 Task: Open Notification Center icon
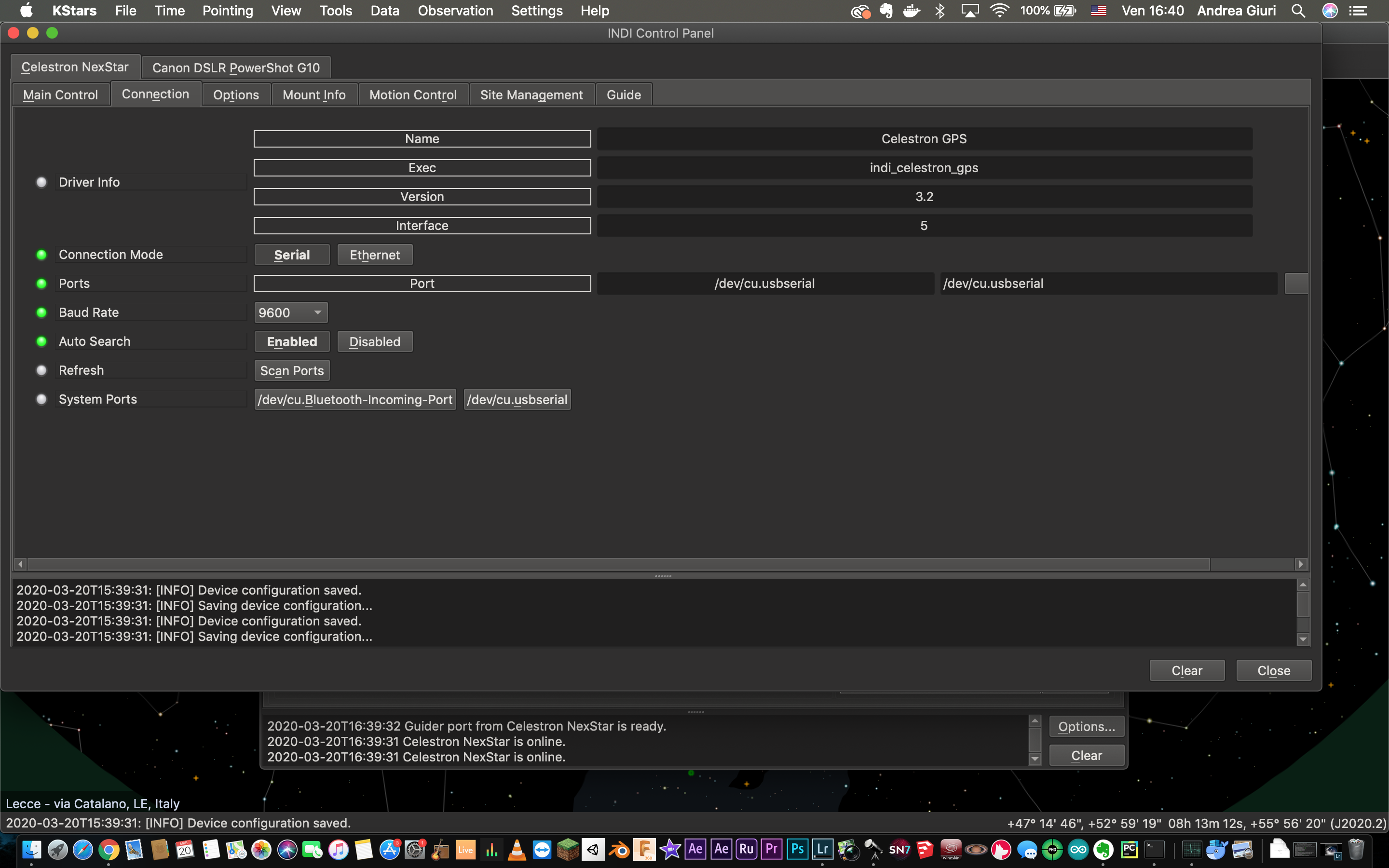coord(1358,10)
